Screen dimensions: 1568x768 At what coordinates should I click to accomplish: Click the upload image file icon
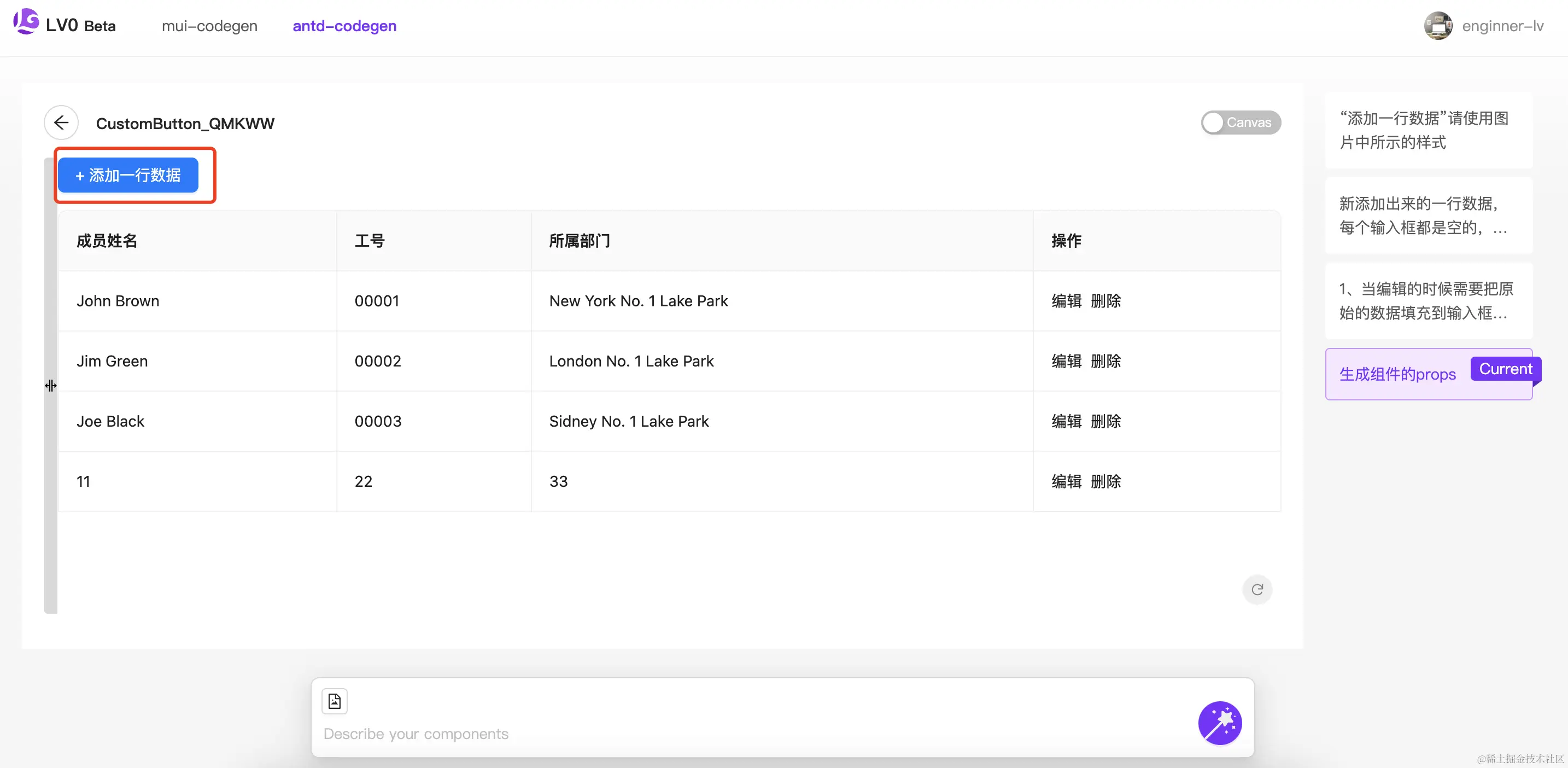(334, 701)
